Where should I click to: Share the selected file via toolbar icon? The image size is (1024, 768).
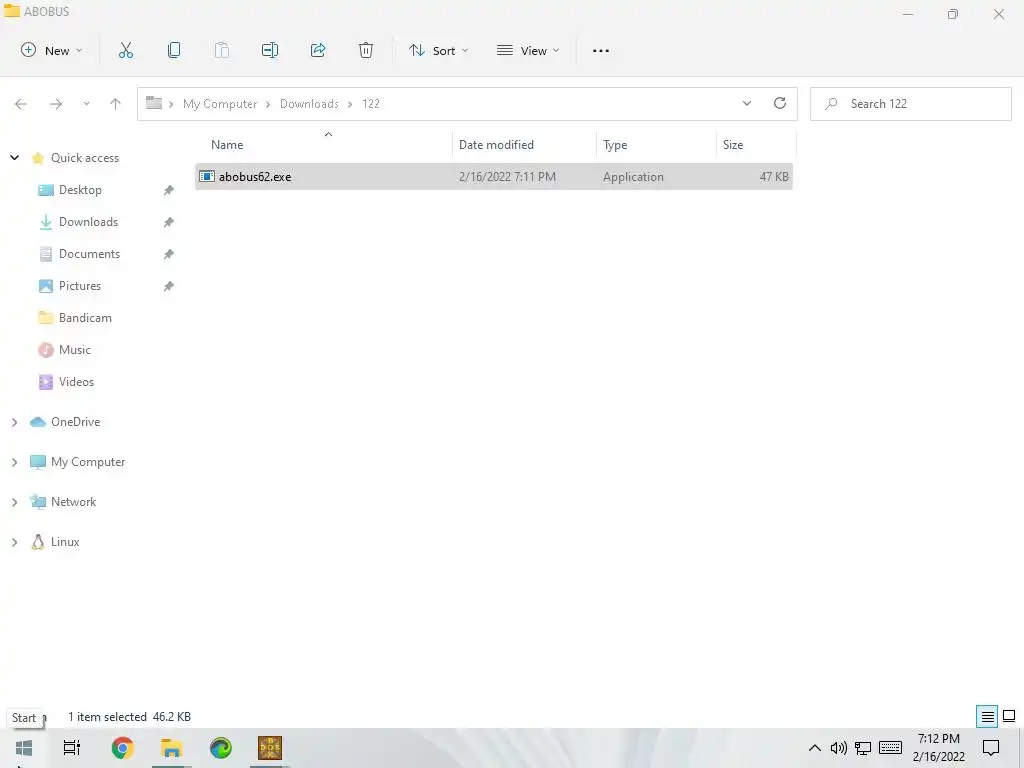coord(318,50)
